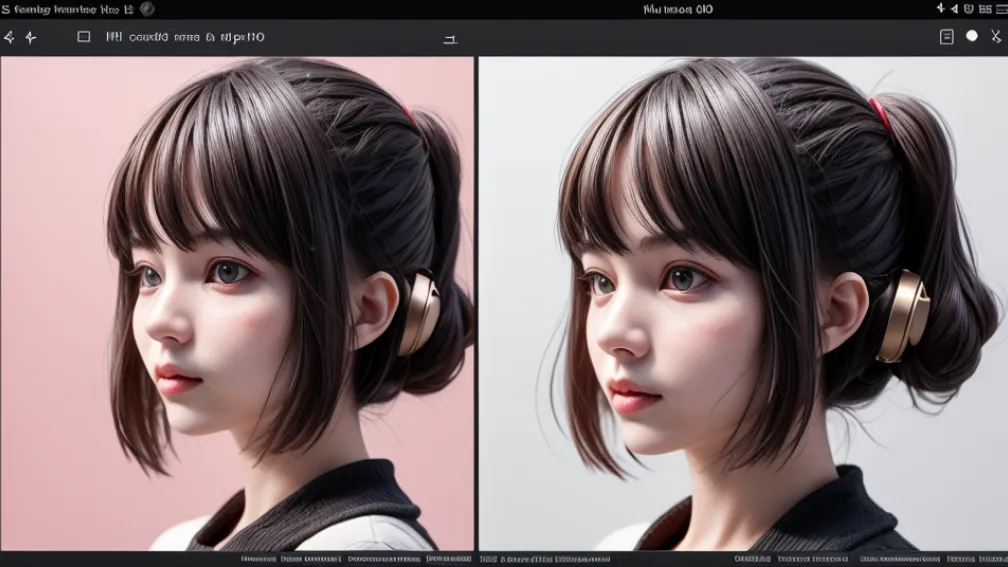Click the first sparkle icon in the toolbar

[9, 37]
